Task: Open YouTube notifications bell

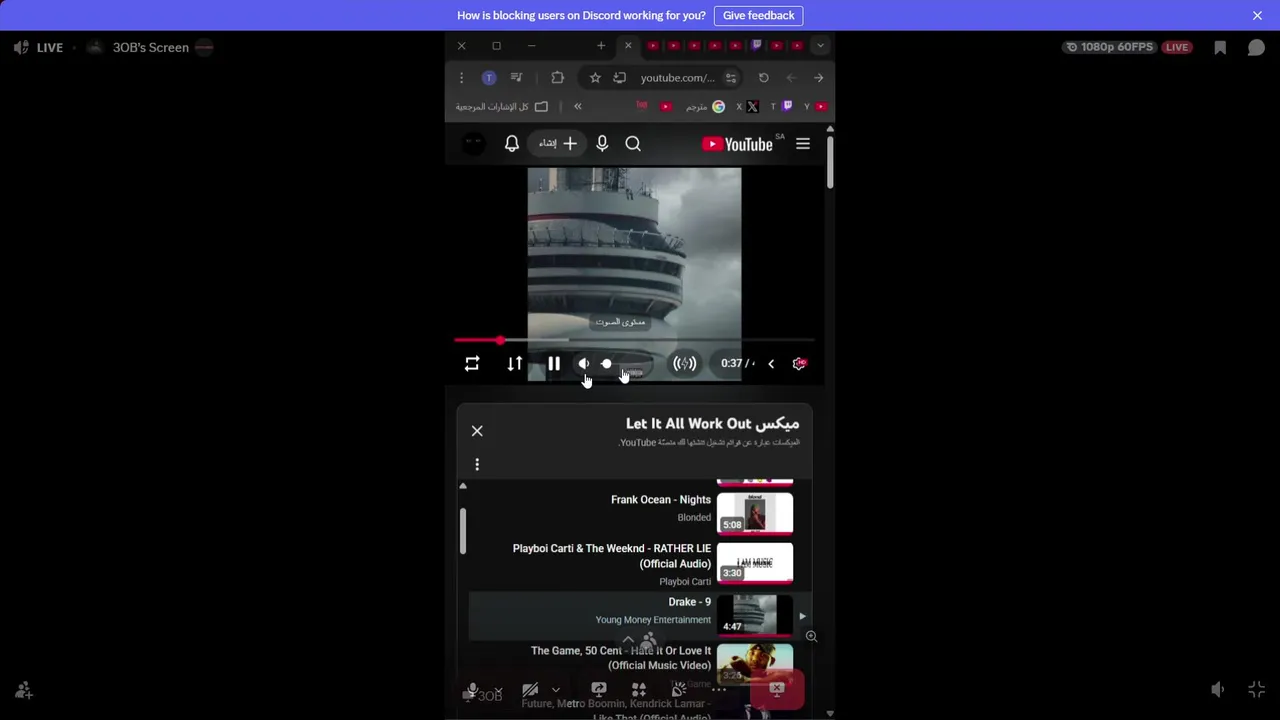Action: tap(511, 144)
